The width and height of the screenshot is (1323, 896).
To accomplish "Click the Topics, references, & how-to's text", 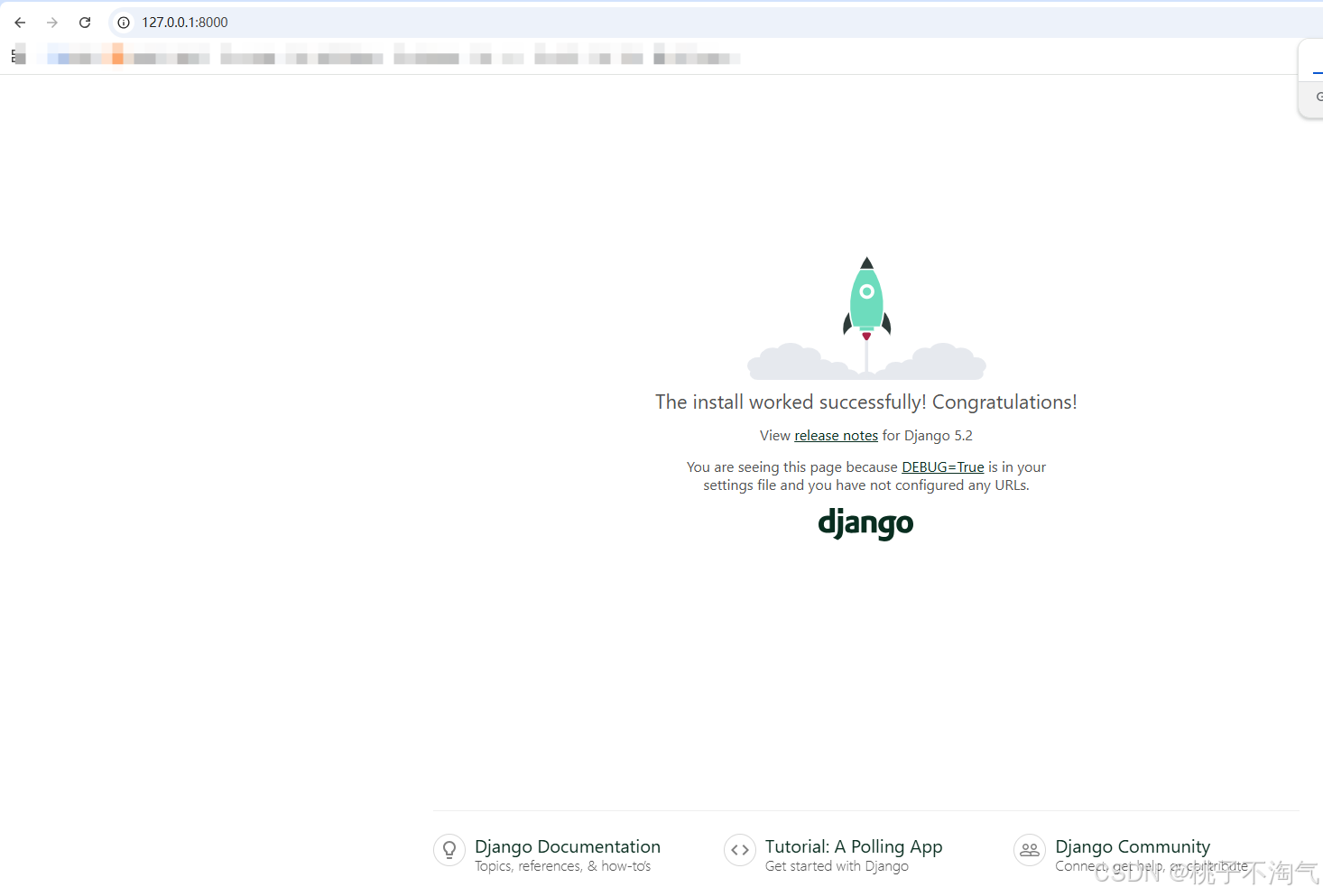I will tap(563, 866).
